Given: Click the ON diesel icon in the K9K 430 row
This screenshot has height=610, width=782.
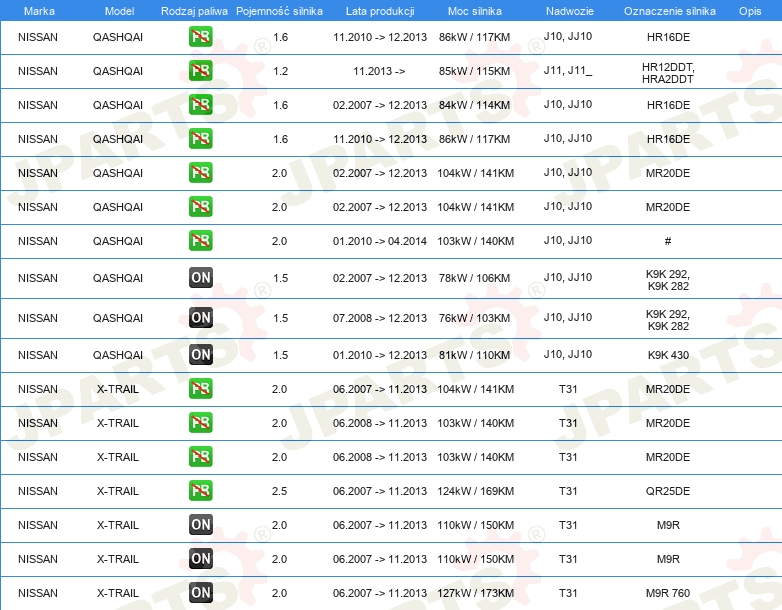Looking at the screenshot, I should [200, 355].
